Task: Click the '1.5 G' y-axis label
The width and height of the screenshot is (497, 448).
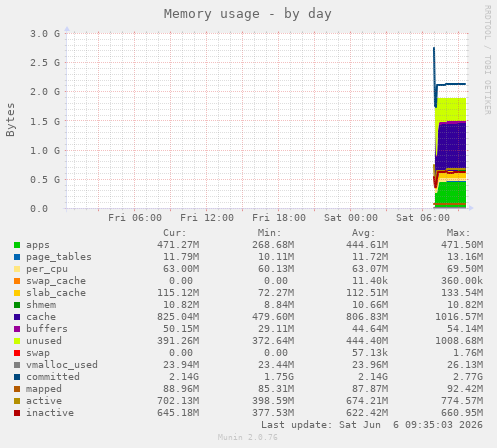Action: click(45, 121)
